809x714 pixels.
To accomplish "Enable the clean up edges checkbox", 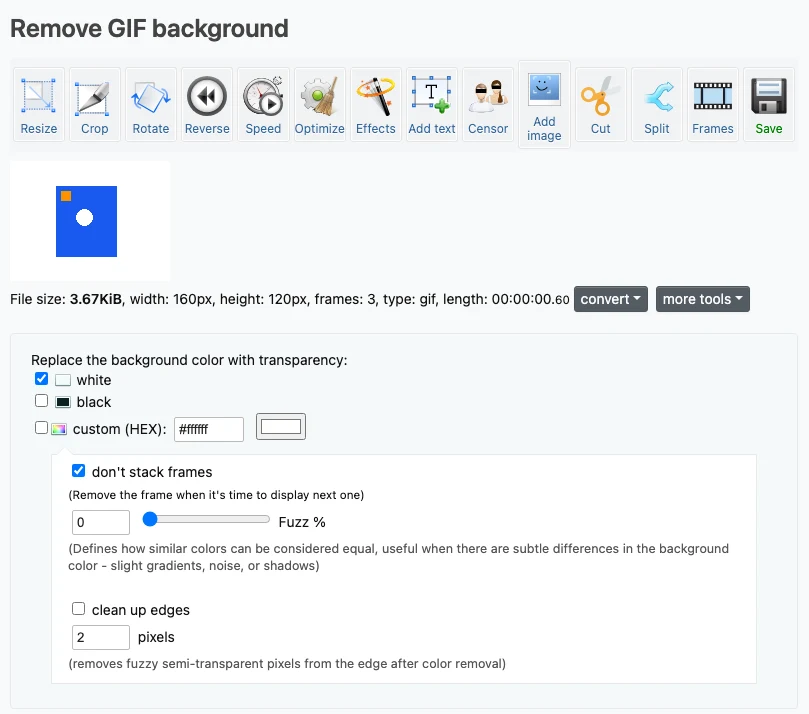I will [x=78, y=609].
